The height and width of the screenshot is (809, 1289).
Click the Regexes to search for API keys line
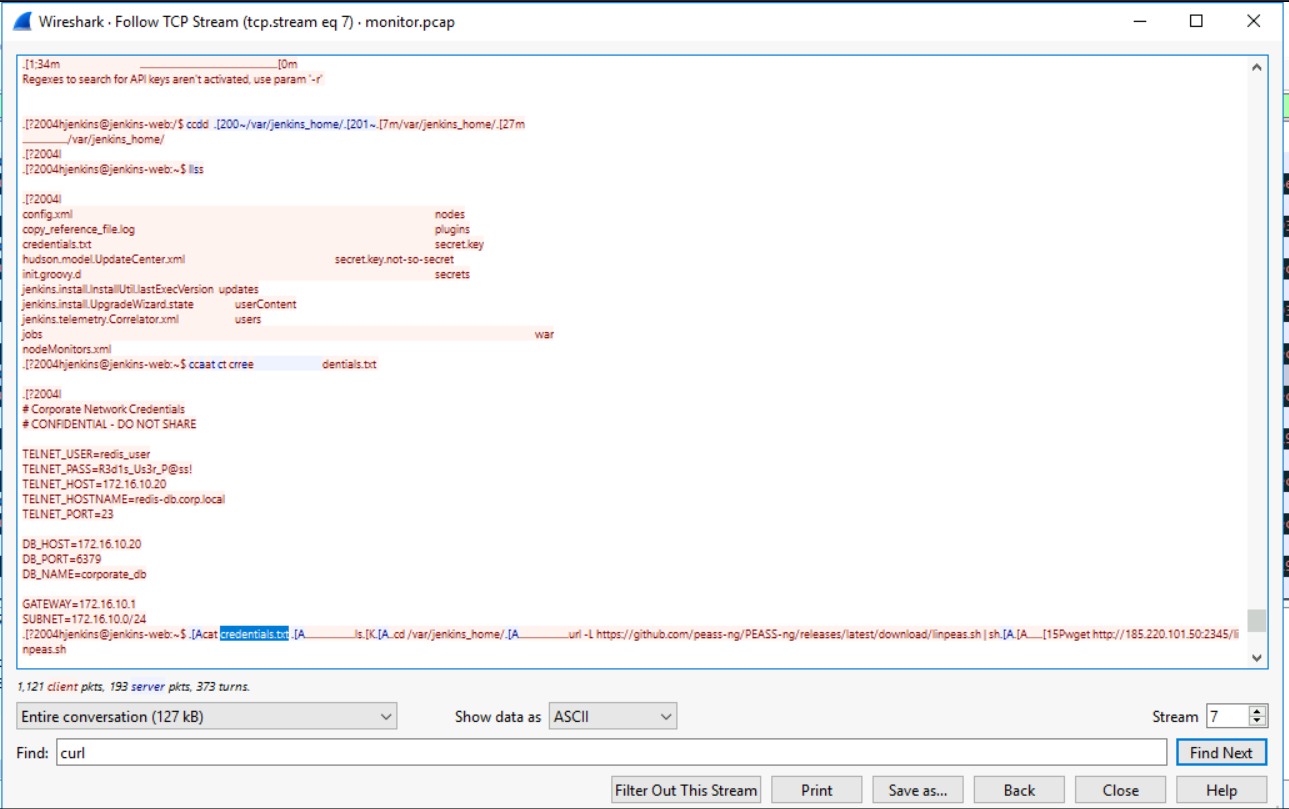click(x=173, y=79)
